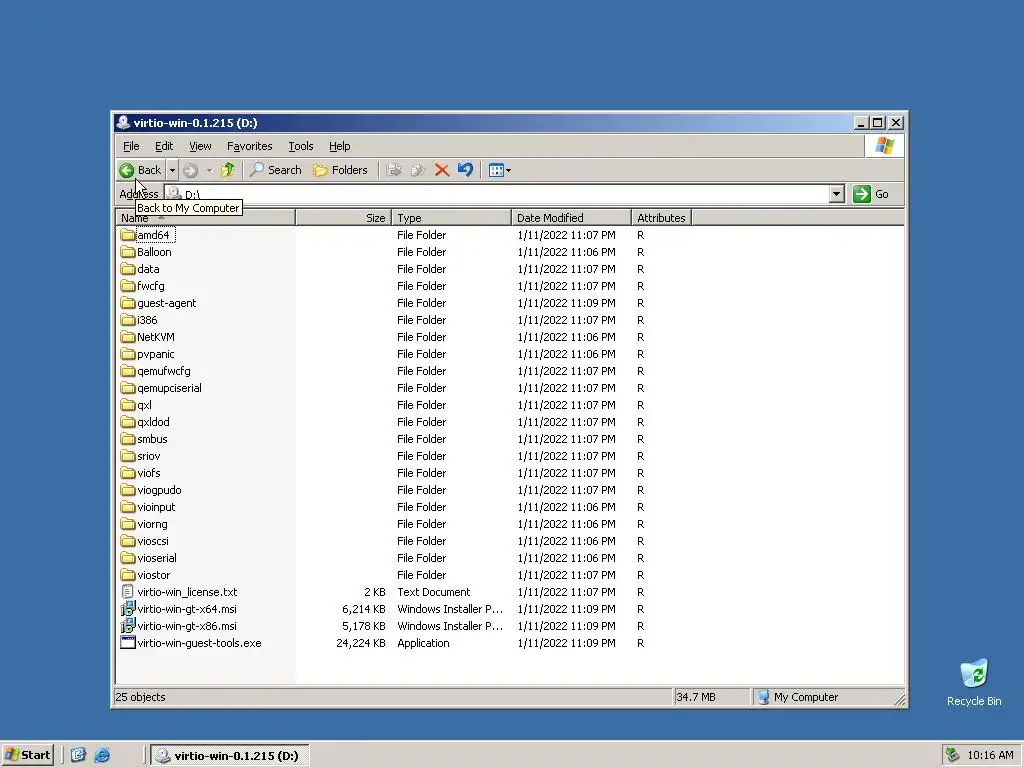1024x768 pixels.
Task: Click the 10:16 AM clock
Action: (x=990, y=756)
